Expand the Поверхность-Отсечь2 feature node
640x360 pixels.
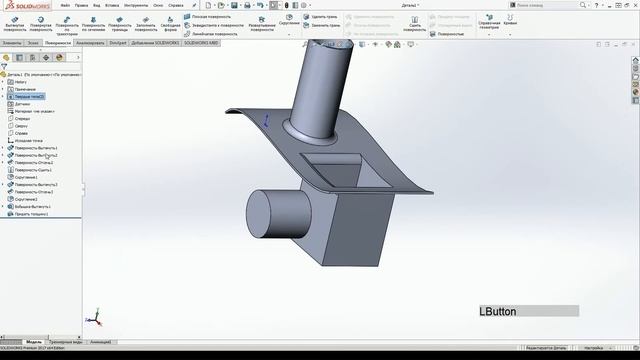3,163
